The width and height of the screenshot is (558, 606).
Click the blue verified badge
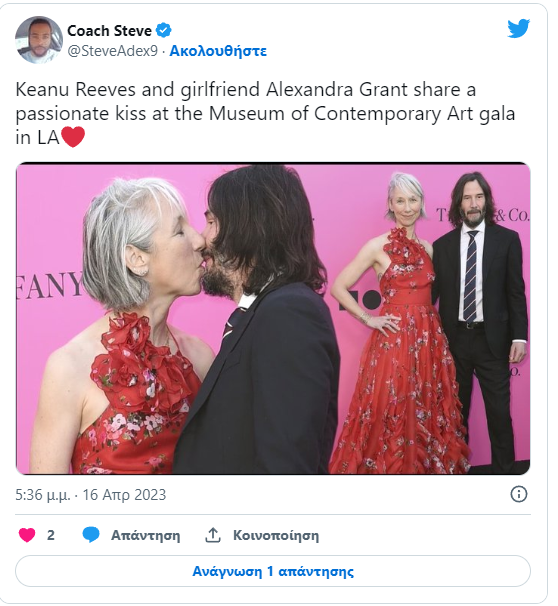(x=163, y=30)
